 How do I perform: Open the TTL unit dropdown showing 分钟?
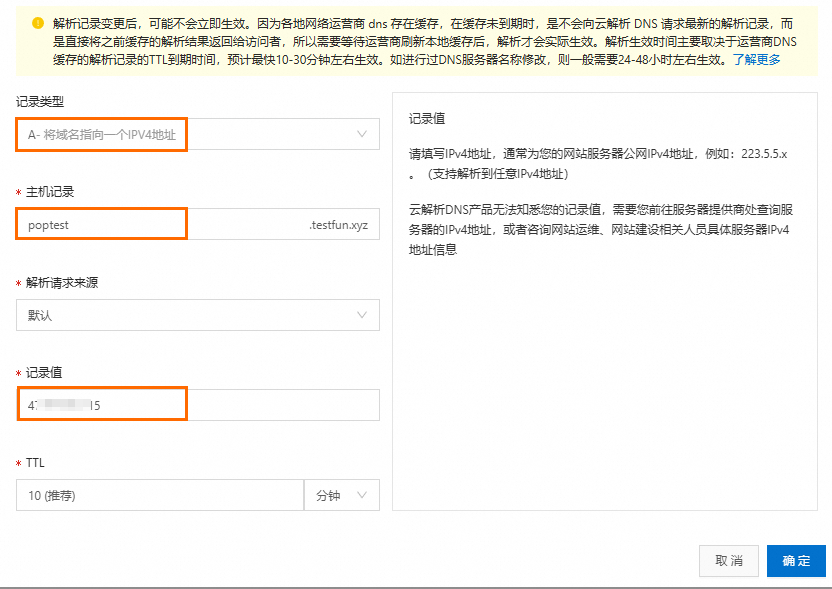tap(342, 495)
